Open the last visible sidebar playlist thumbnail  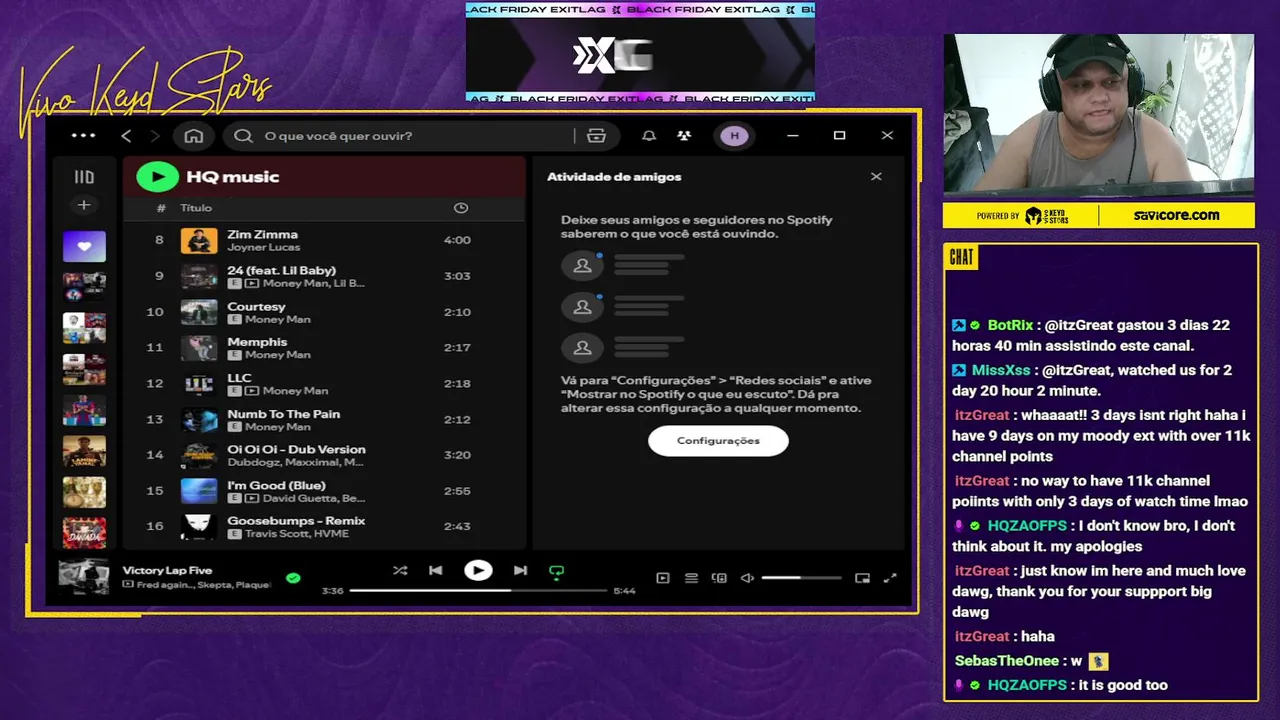pyautogui.click(x=84, y=533)
